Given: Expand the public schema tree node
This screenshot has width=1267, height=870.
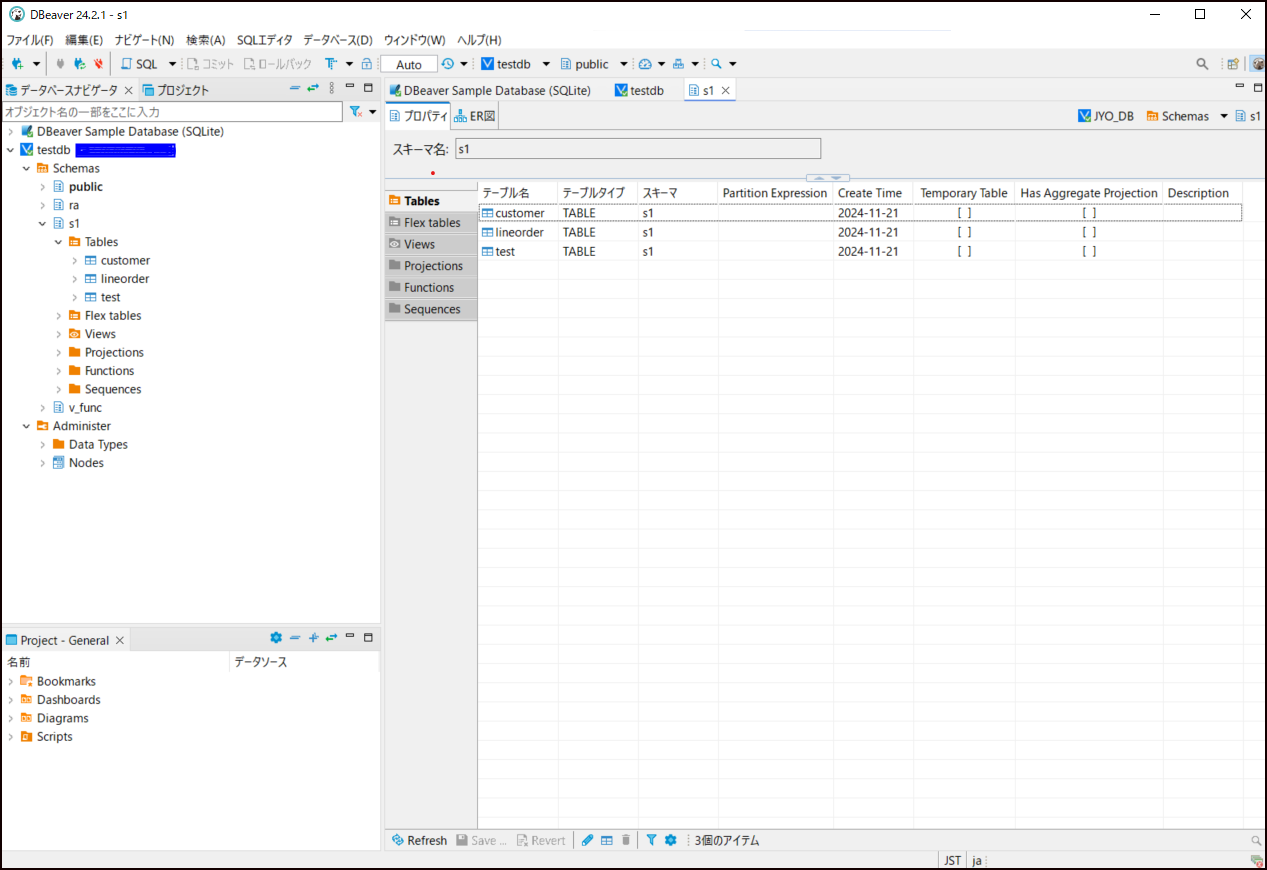Looking at the screenshot, I should (x=43, y=187).
